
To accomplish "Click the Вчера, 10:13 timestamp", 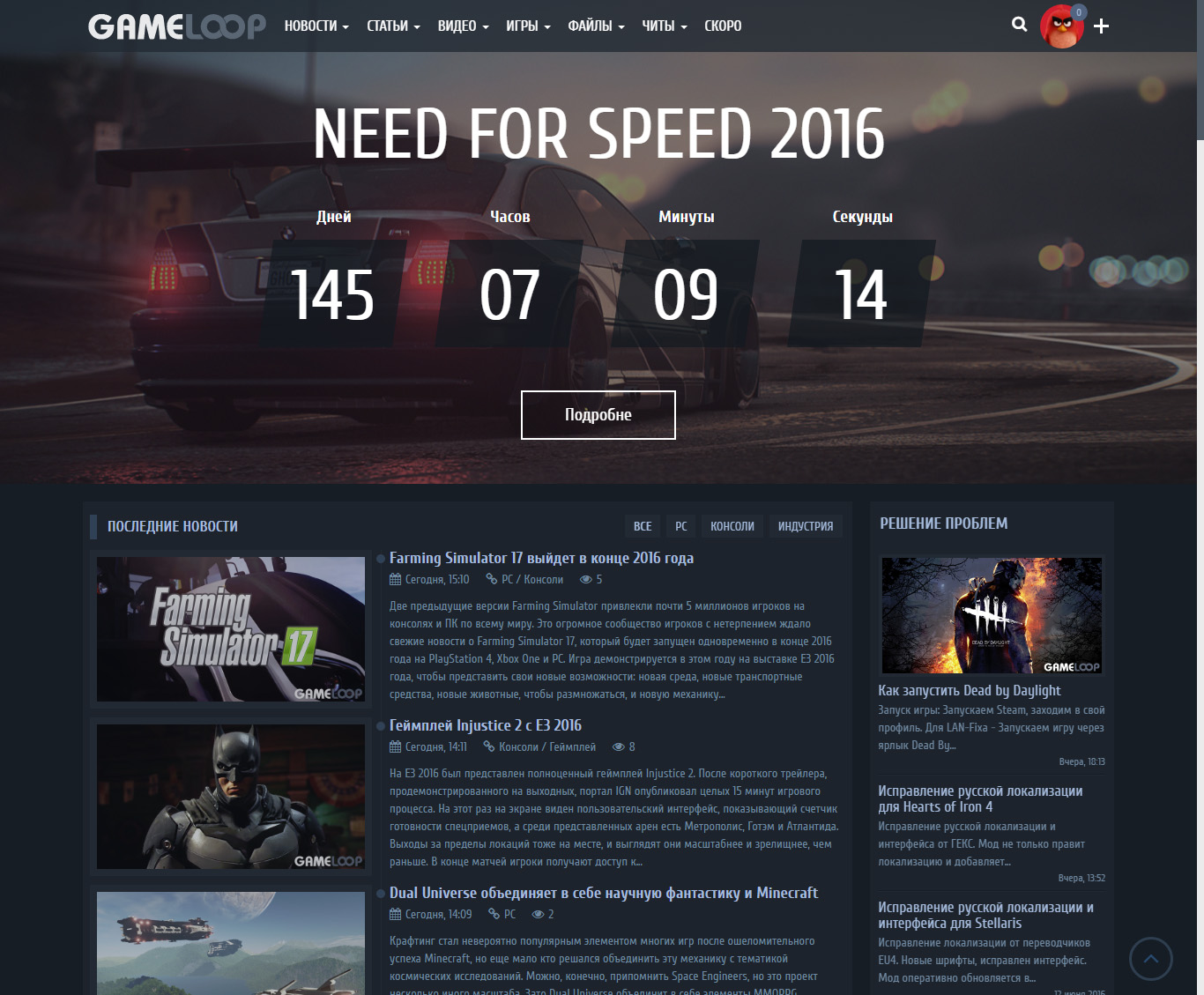I will point(1082,761).
